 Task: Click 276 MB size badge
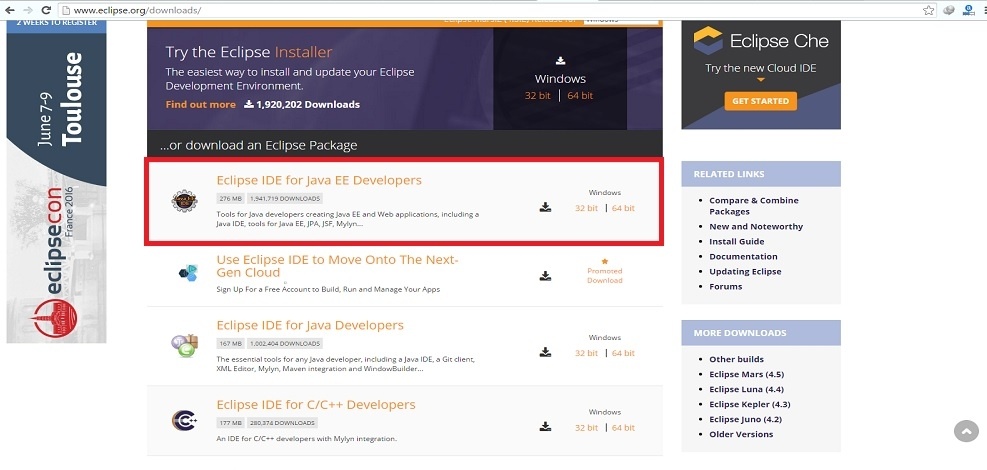231,199
